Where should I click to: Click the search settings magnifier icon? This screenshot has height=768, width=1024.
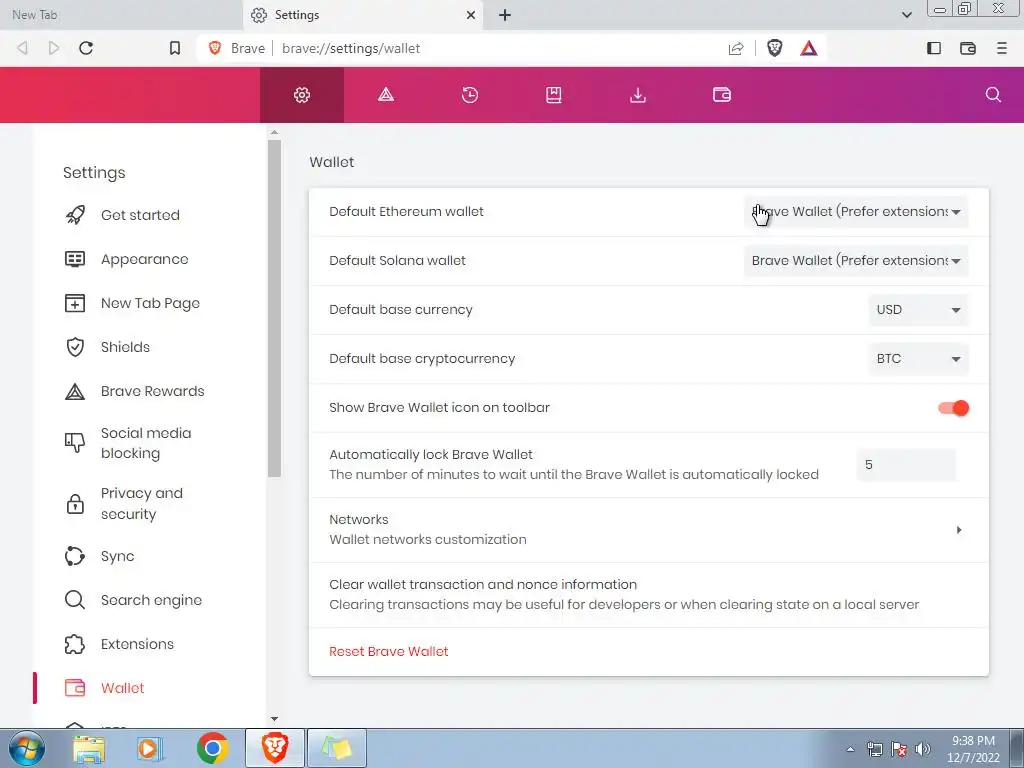pyautogui.click(x=993, y=95)
